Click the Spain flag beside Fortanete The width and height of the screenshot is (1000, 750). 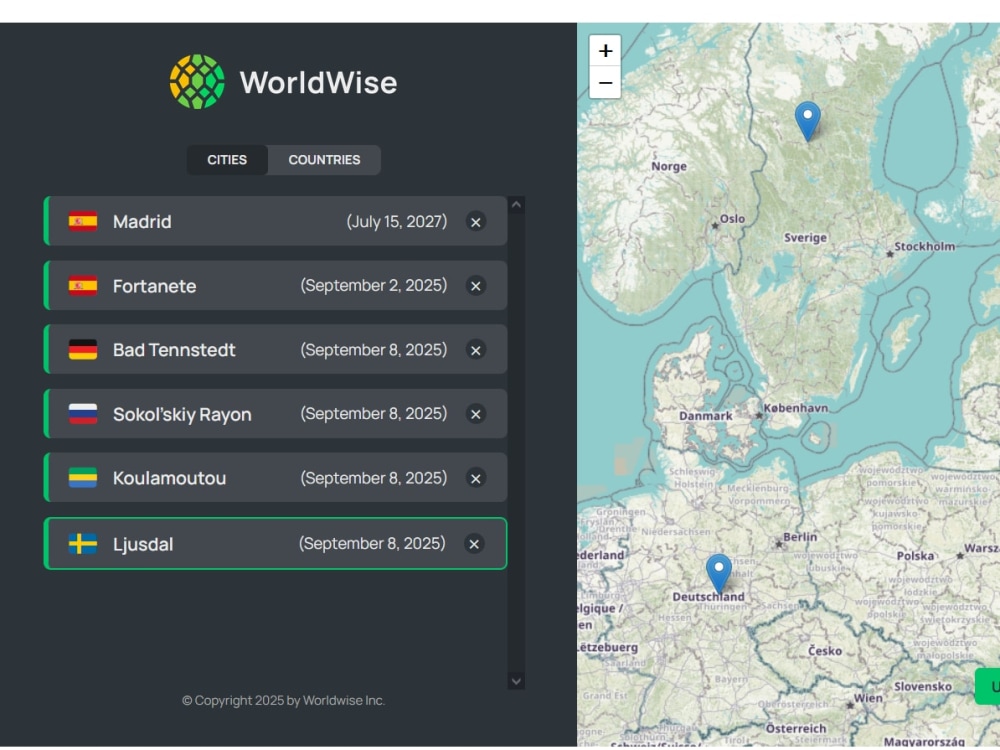83,286
